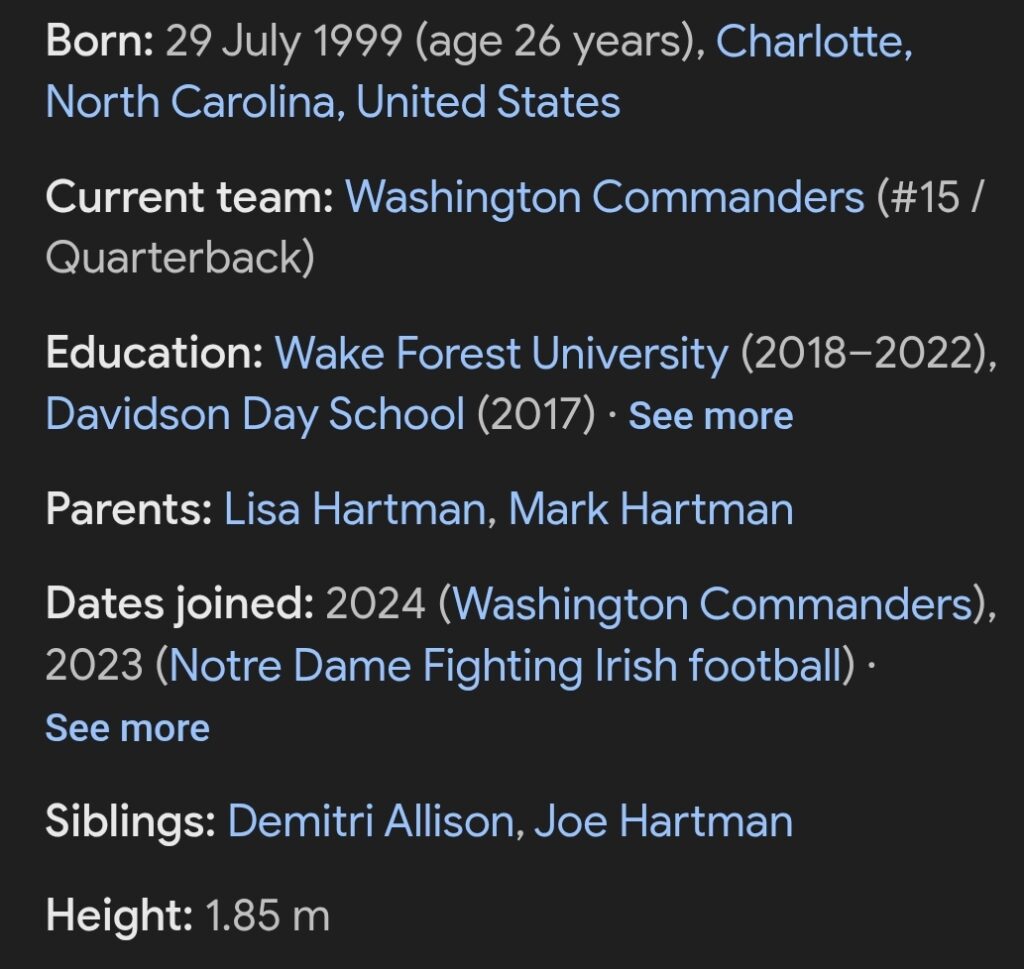
Task: Open the Lisa Hartman parent link
Action: point(354,509)
